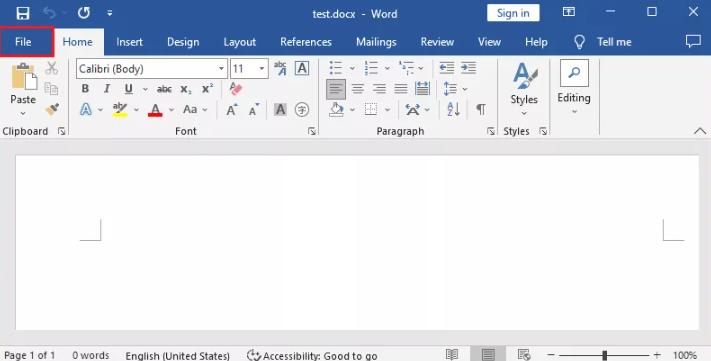This screenshot has width=711, height=361.
Task: Open the Design tab
Action: pyautogui.click(x=183, y=42)
